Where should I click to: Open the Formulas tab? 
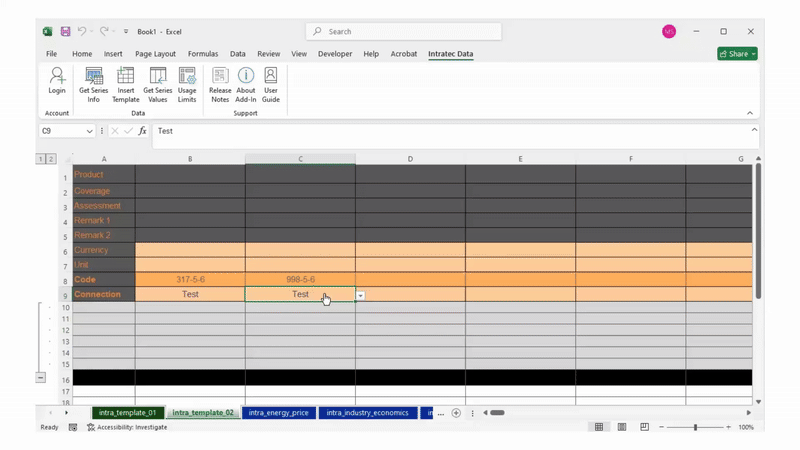pos(203,54)
